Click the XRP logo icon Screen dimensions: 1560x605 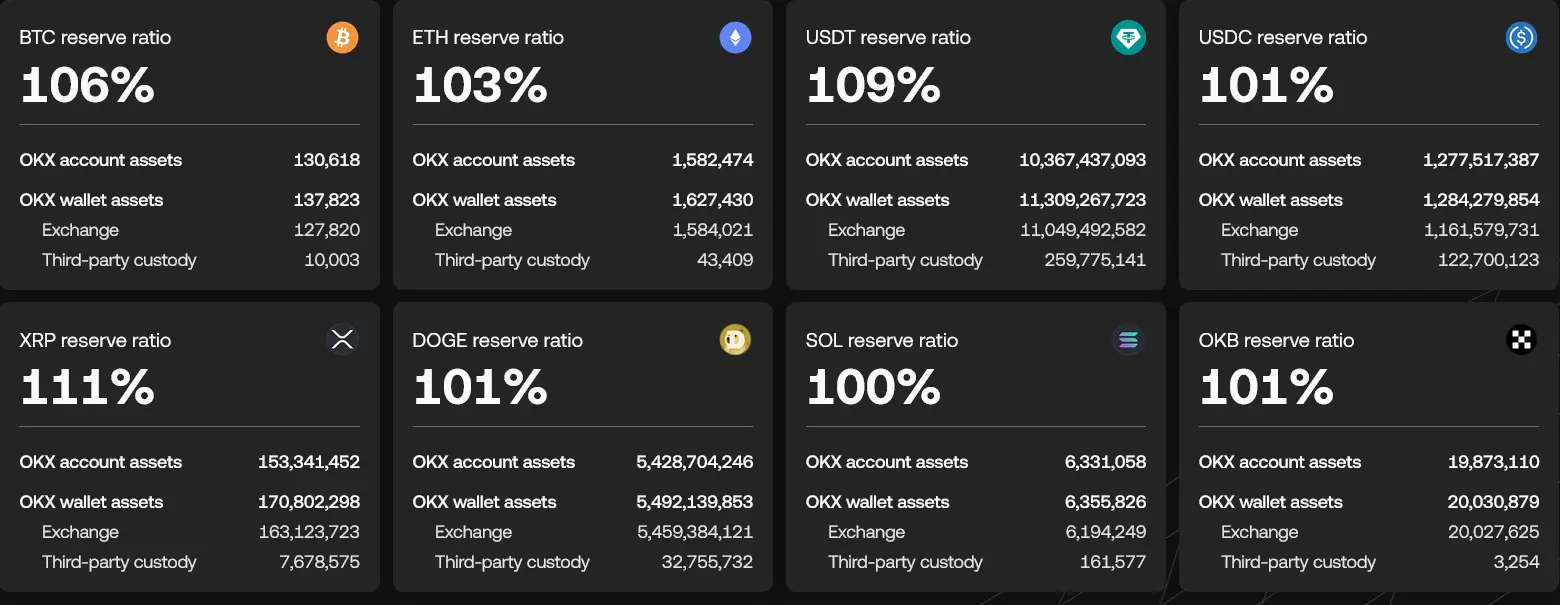(x=341, y=339)
